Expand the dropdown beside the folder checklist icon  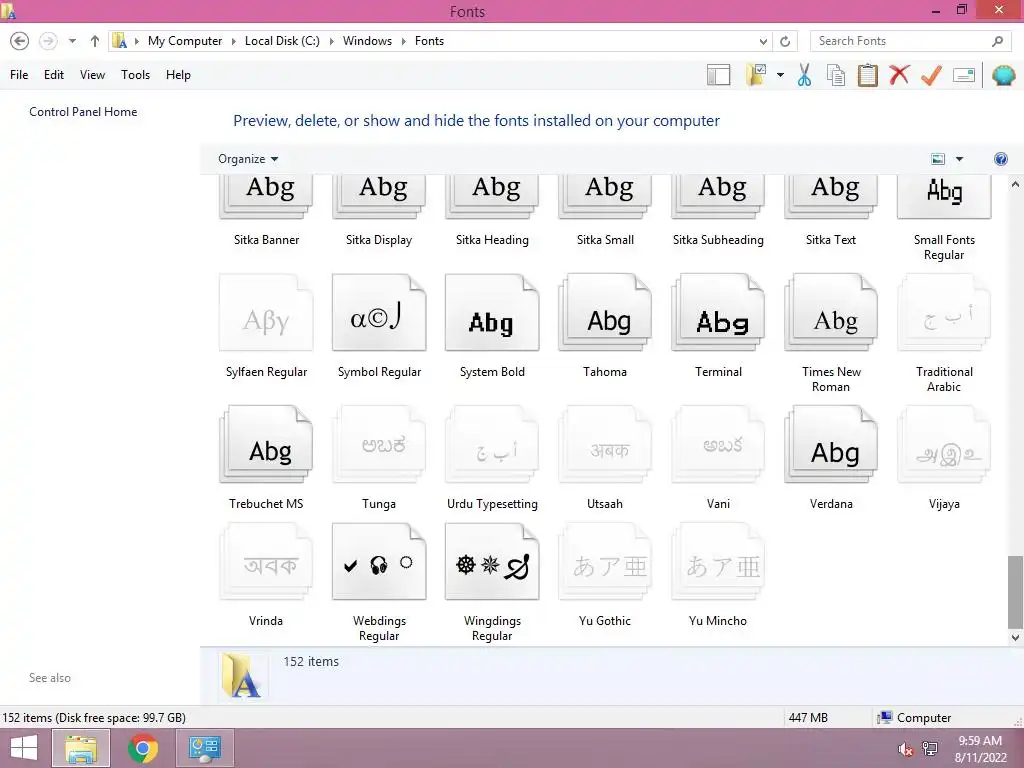[x=780, y=75]
